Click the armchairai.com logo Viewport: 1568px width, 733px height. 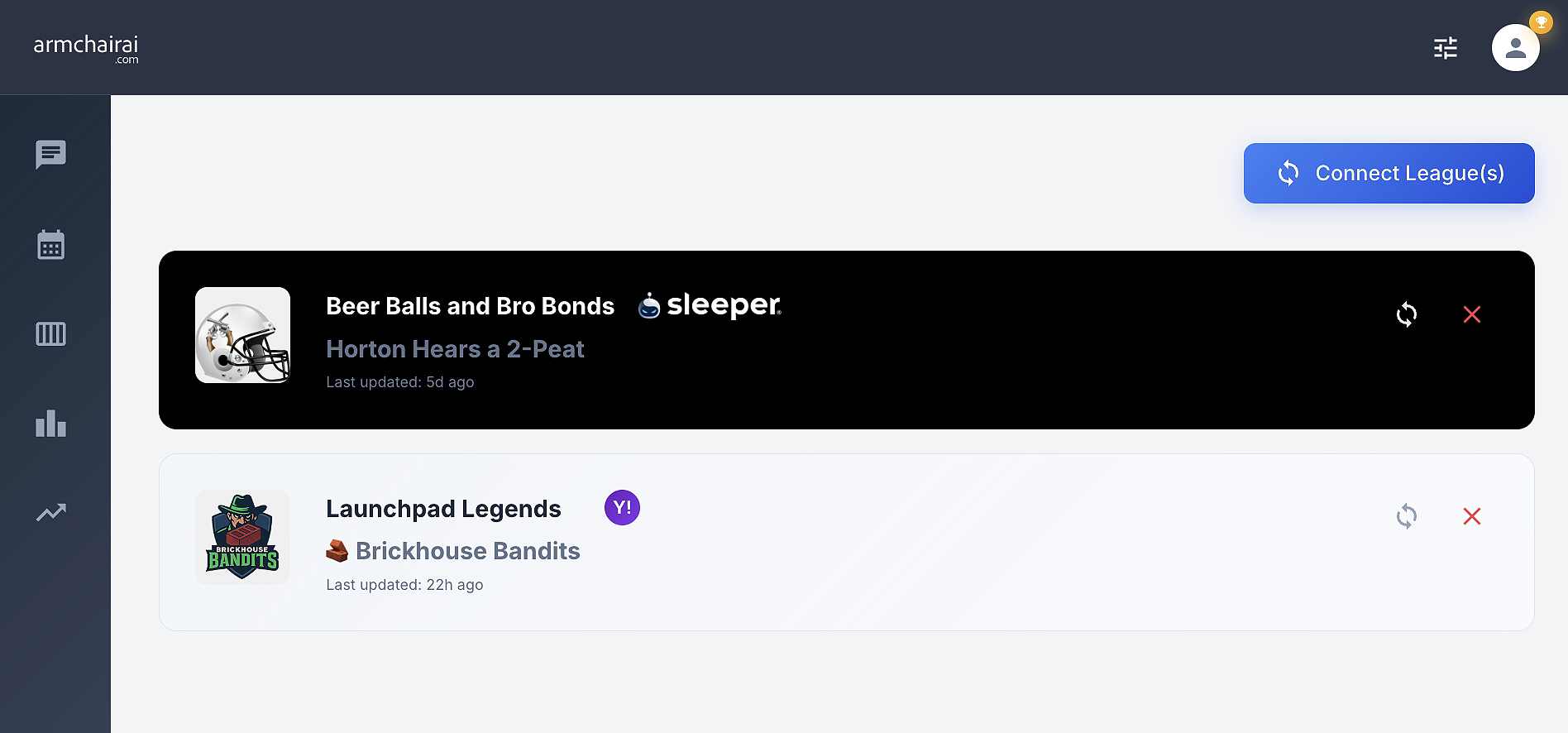pos(85,47)
